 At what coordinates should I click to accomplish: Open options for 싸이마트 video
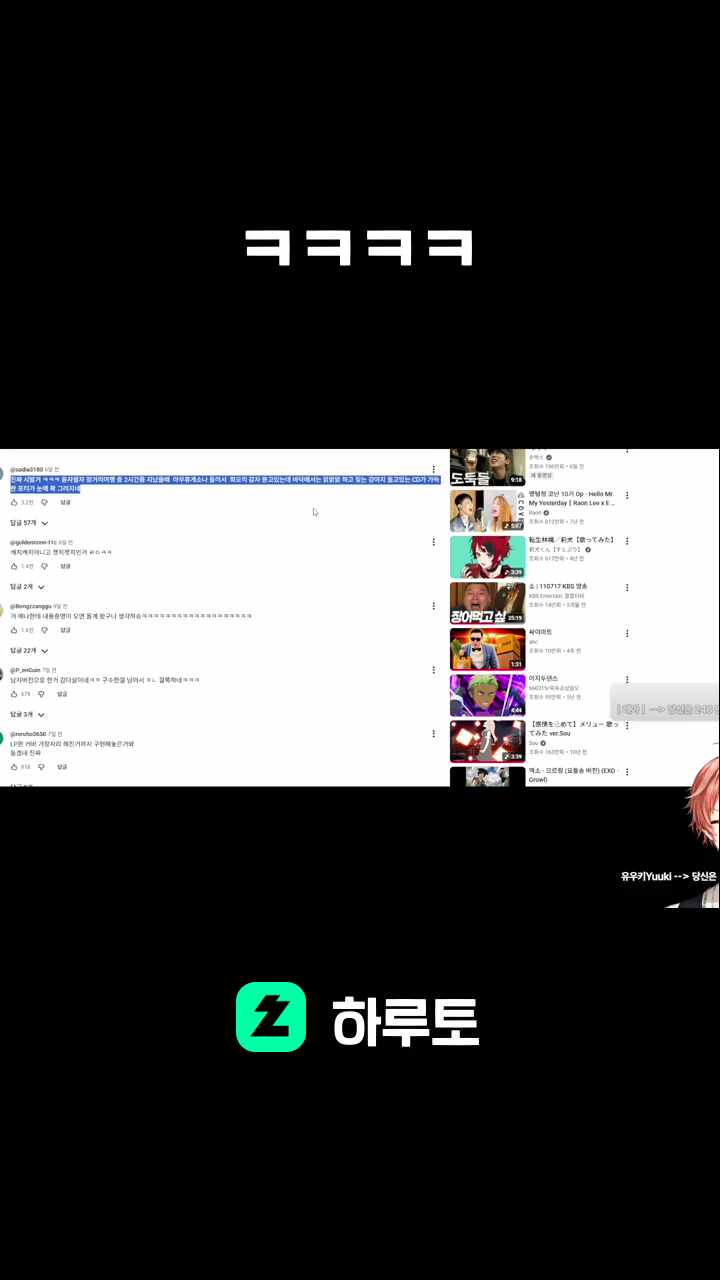pyautogui.click(x=627, y=634)
